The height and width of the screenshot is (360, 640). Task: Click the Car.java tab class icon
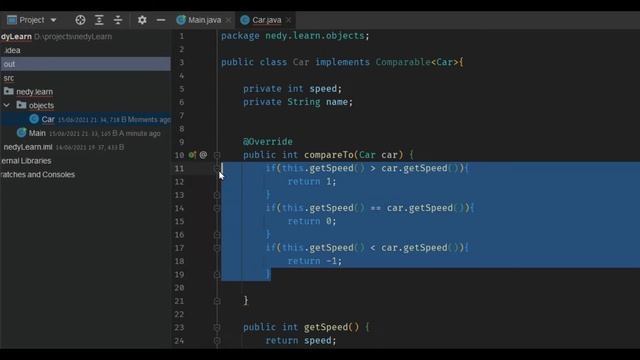[245, 20]
